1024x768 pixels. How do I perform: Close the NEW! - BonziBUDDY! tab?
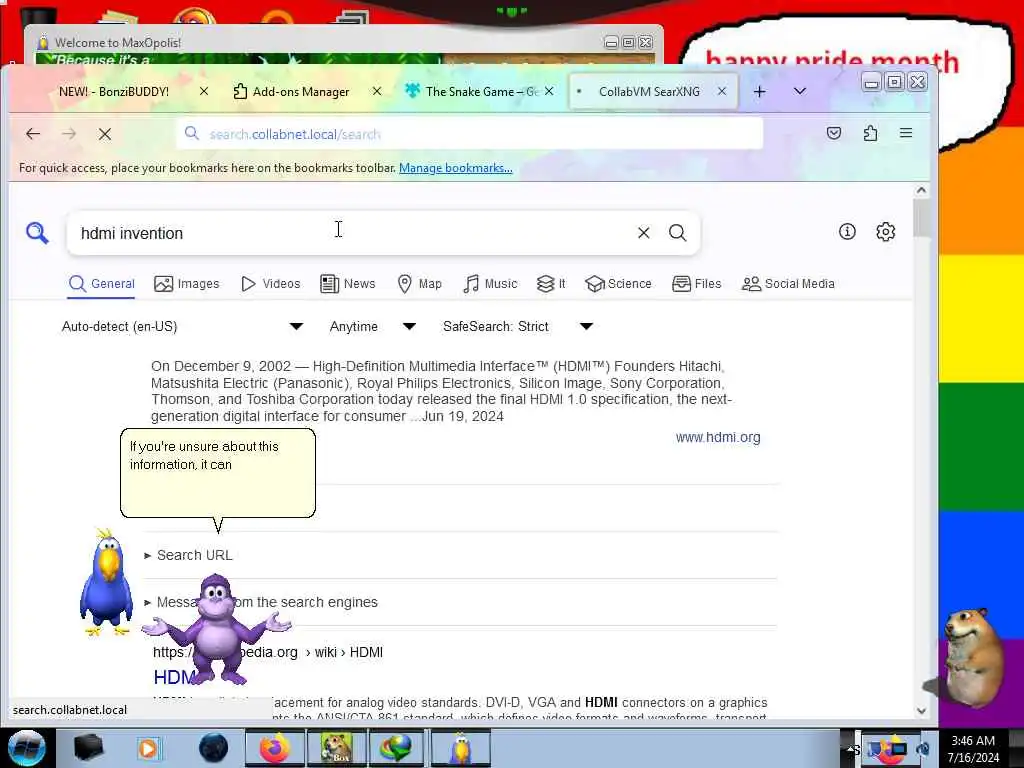204,91
